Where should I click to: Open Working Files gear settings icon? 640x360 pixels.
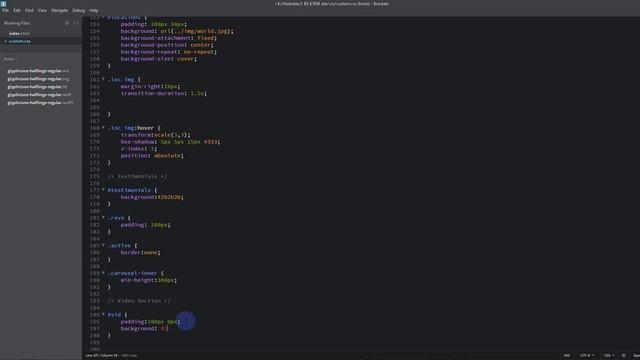point(67,23)
